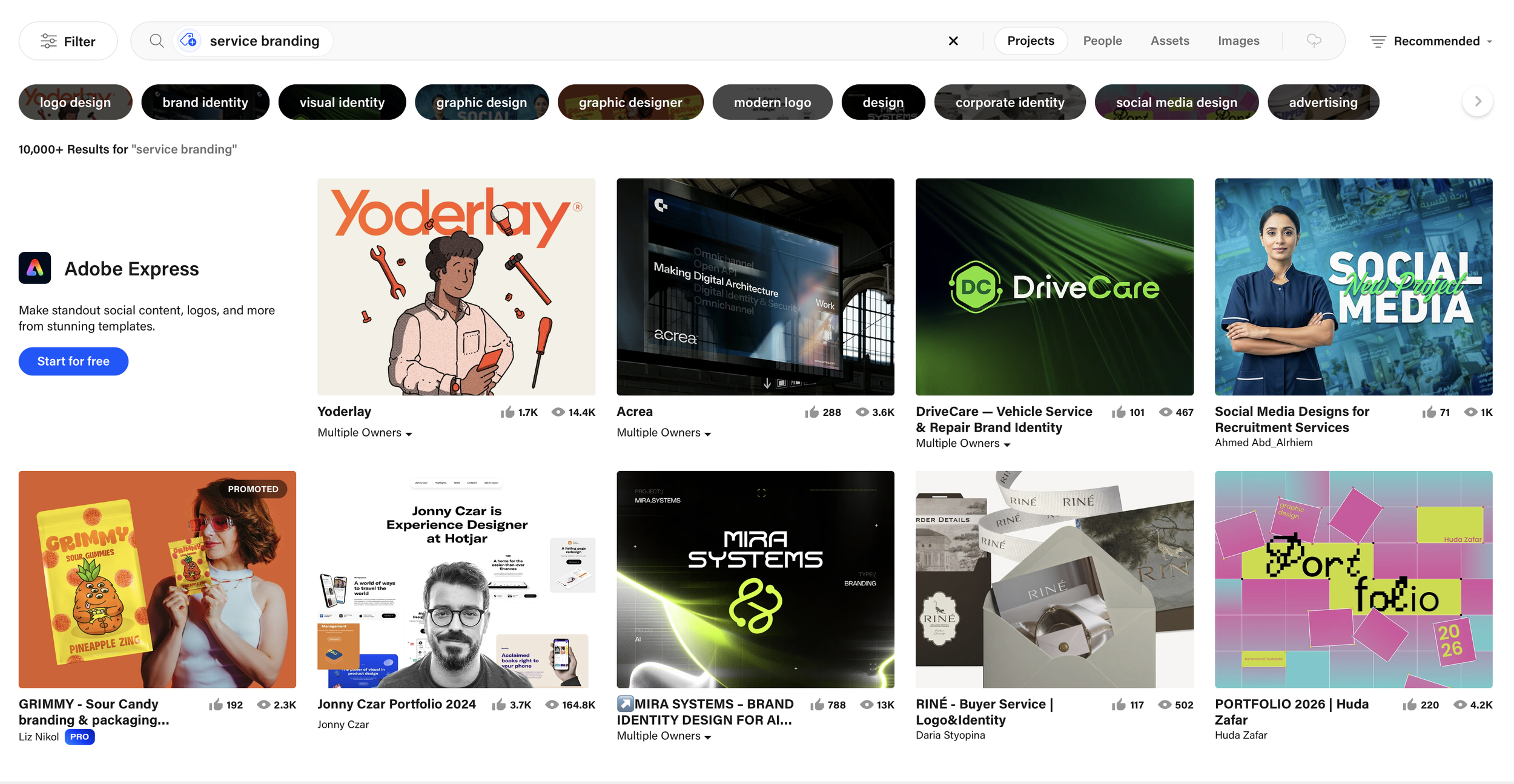Open the DriveCare project thumbnail
The height and width of the screenshot is (784, 1514).
[x=1054, y=287]
